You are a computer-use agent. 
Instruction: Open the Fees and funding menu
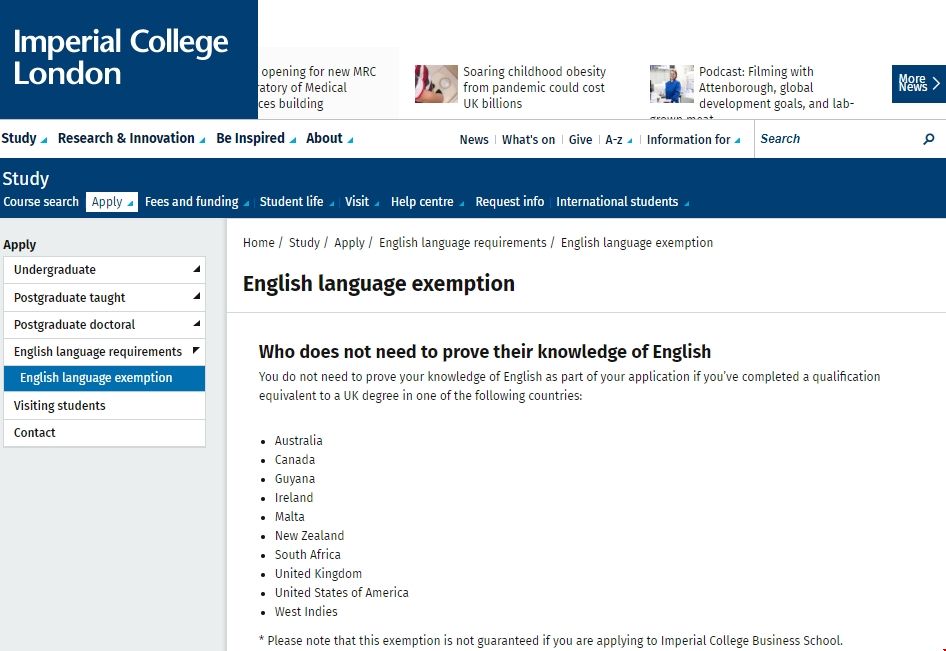tap(196, 202)
